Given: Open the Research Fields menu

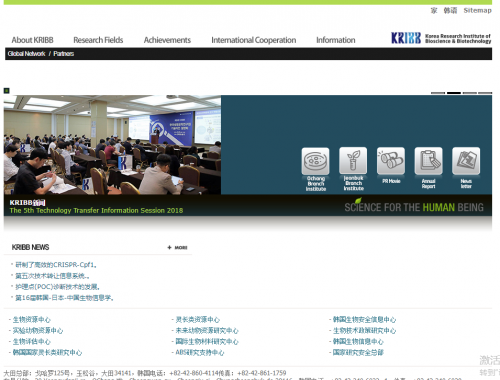Looking at the screenshot, I should [x=98, y=40].
